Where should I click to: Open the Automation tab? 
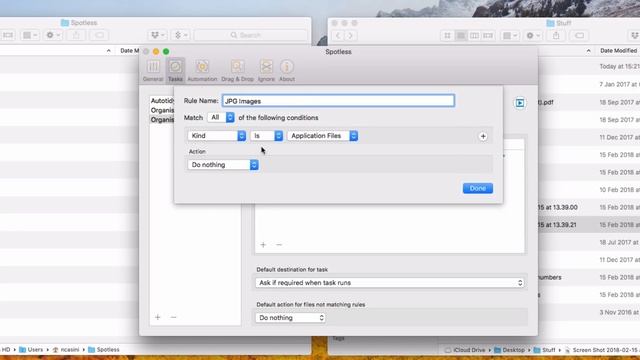pos(202,70)
